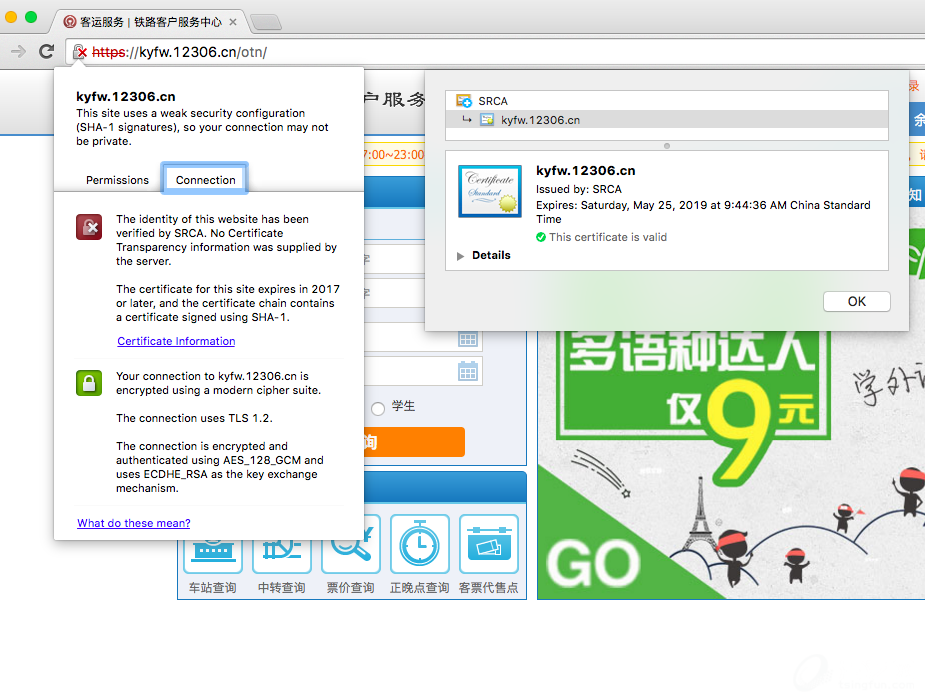
Task: Open the lower date picker calendar icon
Action: coord(468,372)
